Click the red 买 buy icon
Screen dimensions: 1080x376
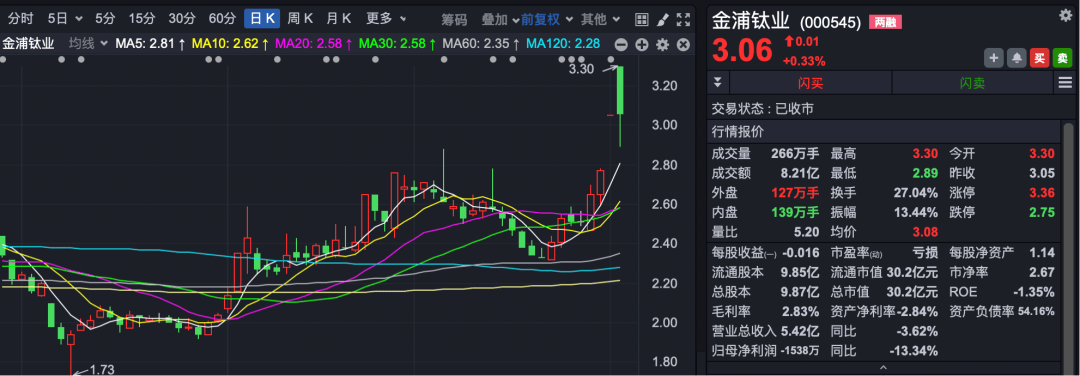[x=1039, y=59]
